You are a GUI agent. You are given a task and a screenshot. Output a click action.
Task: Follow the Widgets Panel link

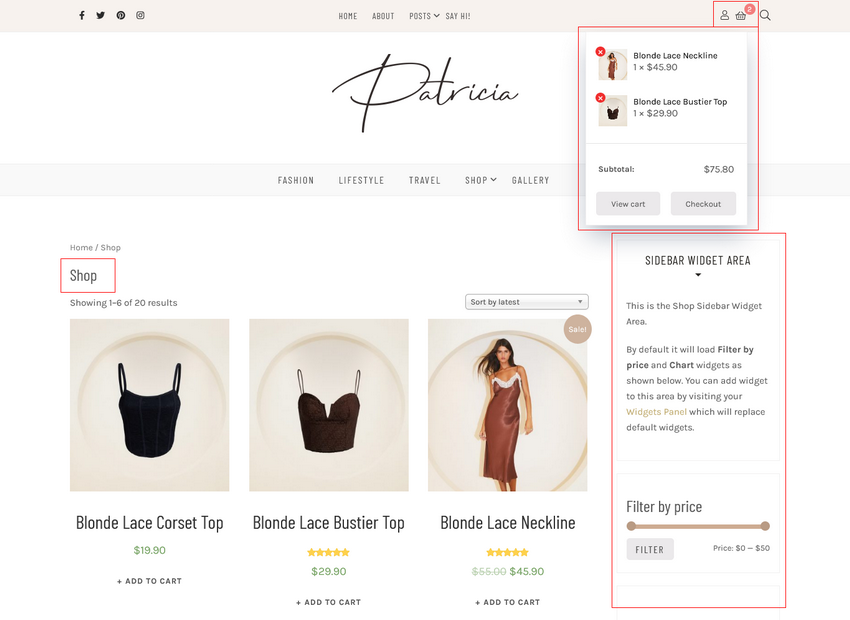pos(656,412)
